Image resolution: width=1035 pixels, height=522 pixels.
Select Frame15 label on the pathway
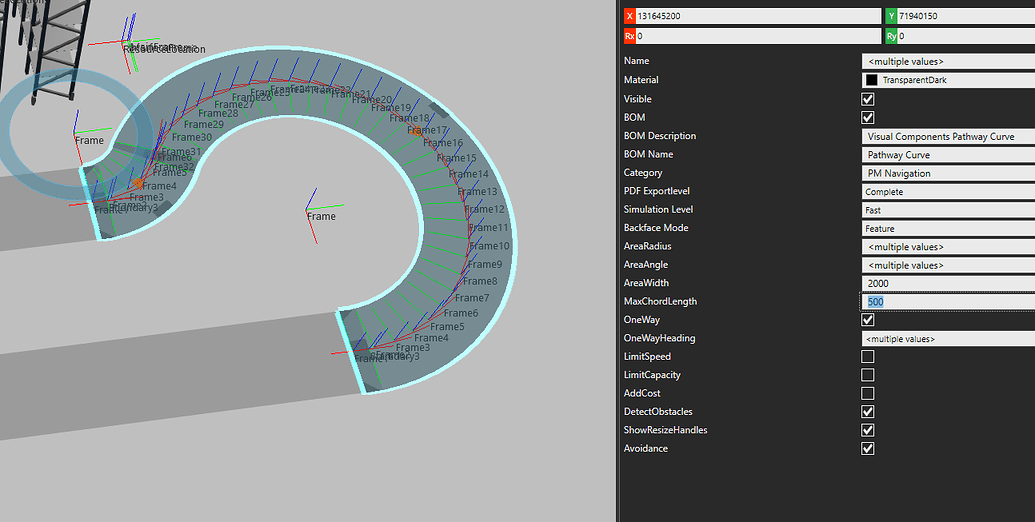click(456, 158)
